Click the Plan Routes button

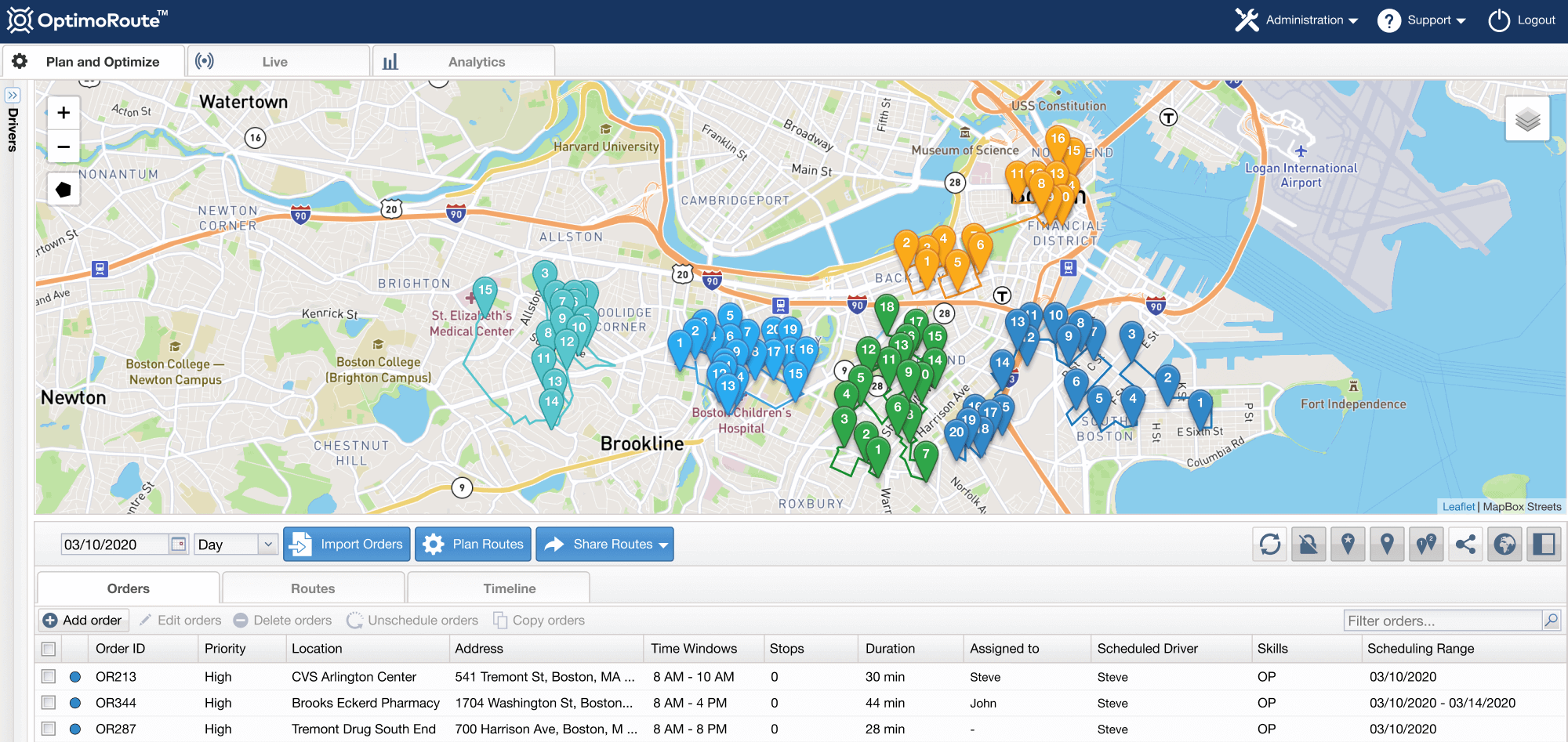473,544
